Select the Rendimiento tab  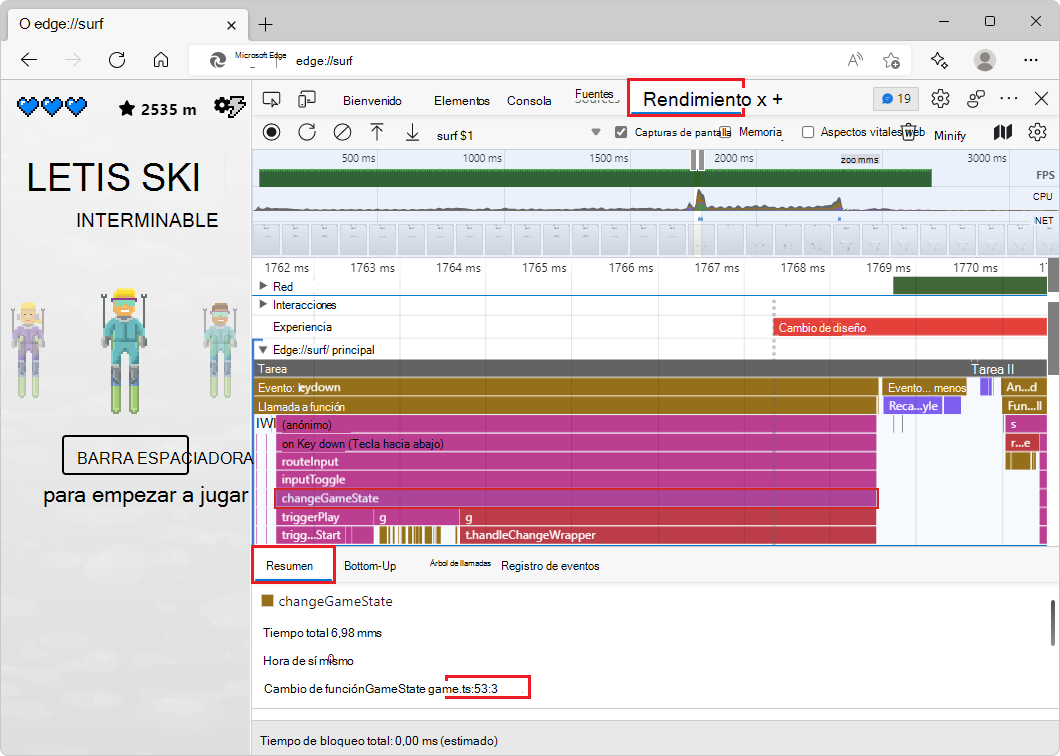click(697, 99)
